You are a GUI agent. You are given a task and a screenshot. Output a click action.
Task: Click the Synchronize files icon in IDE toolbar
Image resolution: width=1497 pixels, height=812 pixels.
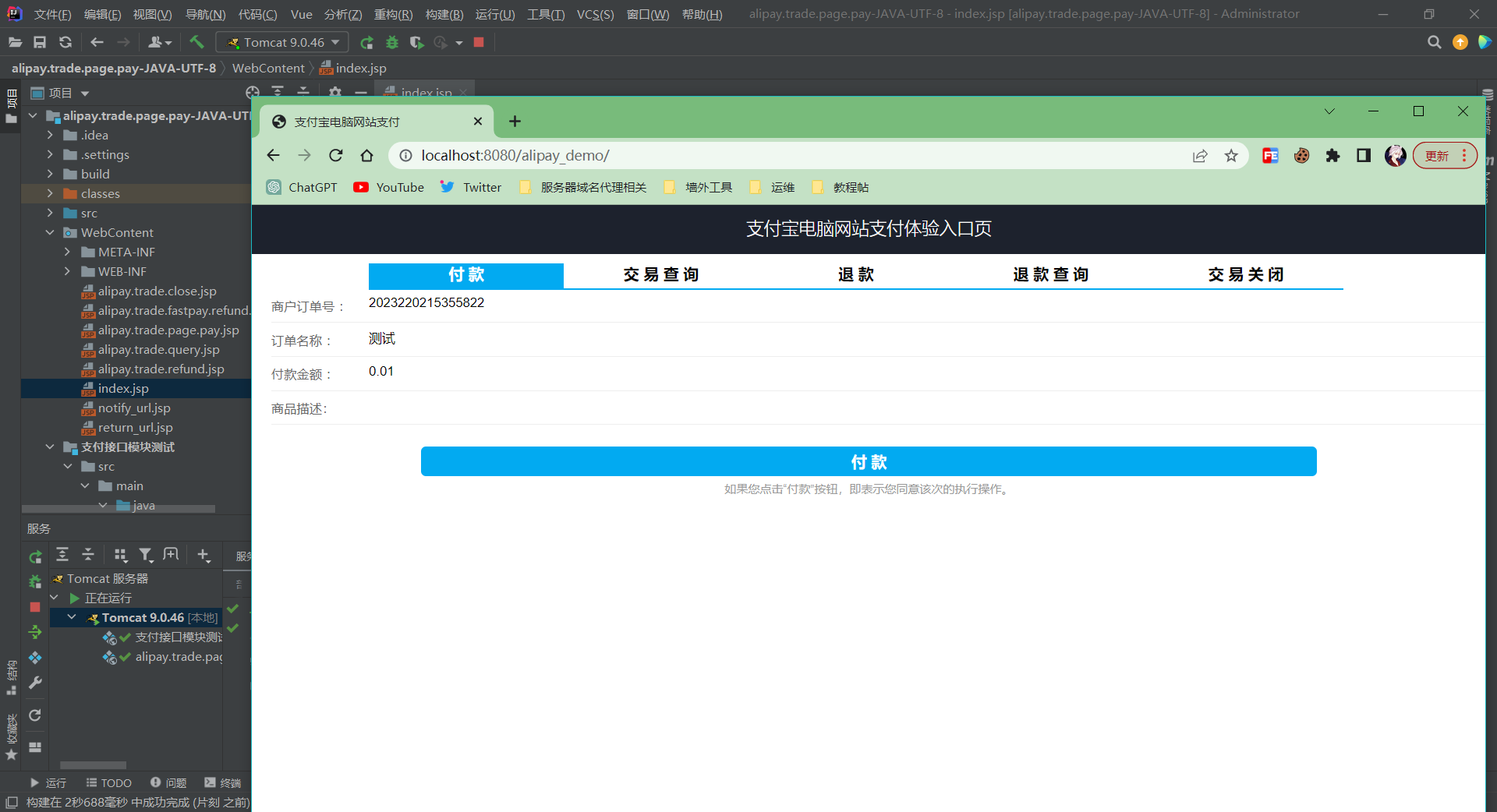[65, 42]
